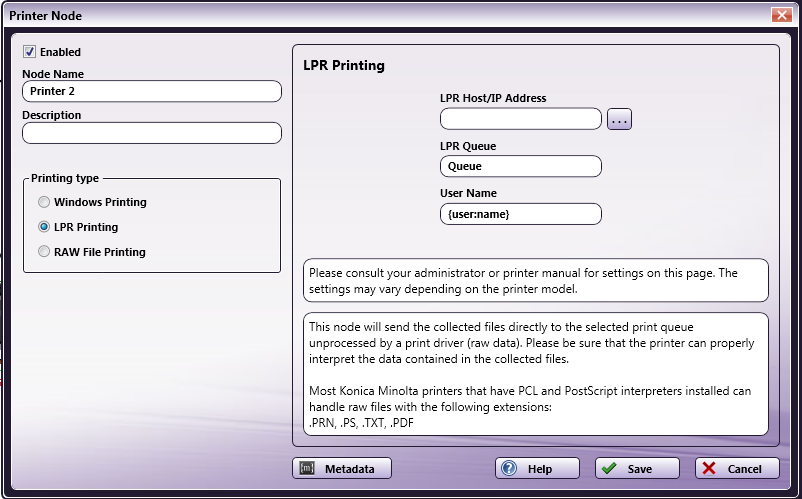Image resolution: width=802 pixels, height=499 pixels.
Task: Click the User Name {user:name} field
Action: tap(521, 214)
